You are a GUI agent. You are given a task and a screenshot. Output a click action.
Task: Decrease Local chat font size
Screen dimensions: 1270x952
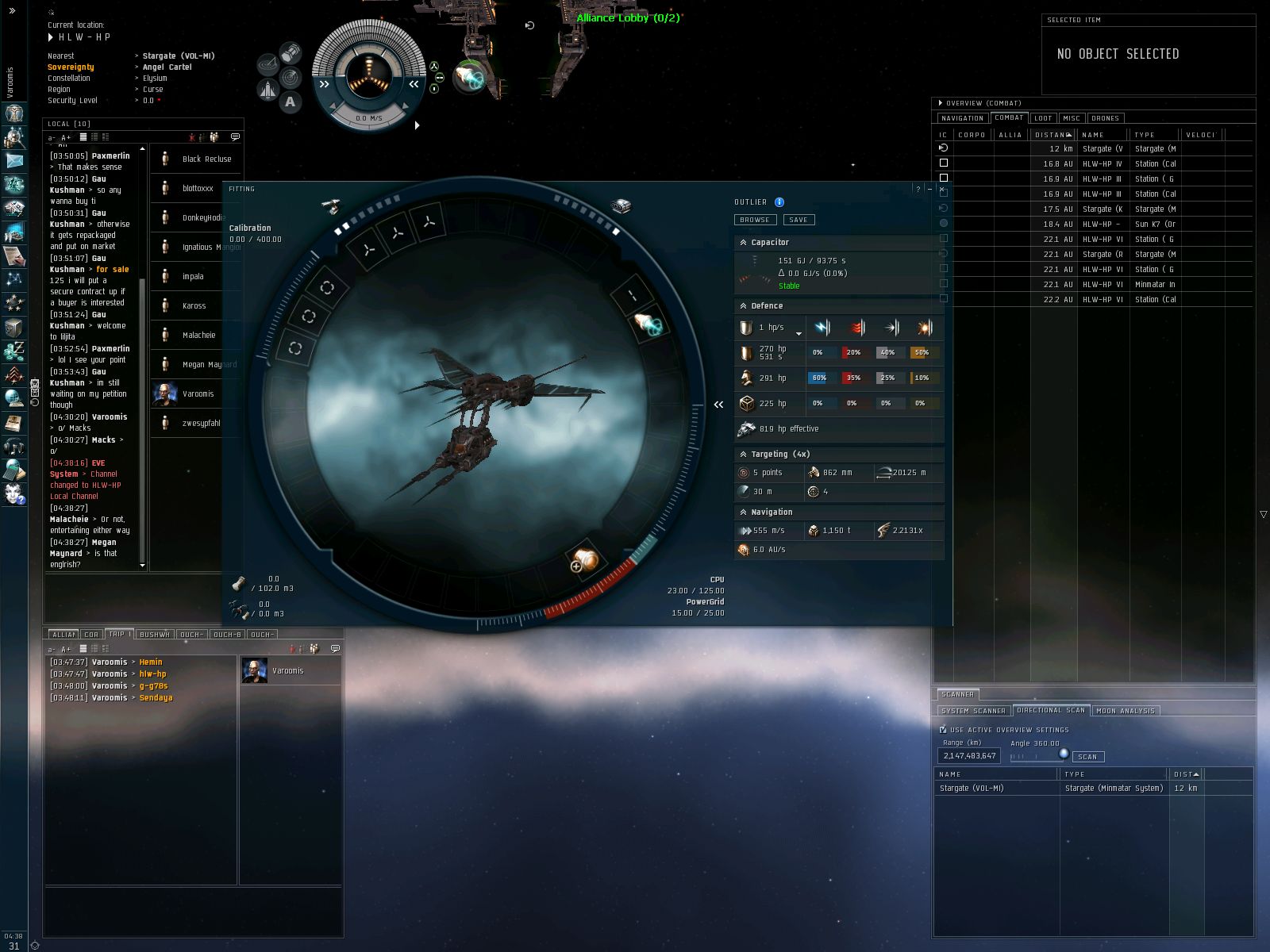point(52,137)
